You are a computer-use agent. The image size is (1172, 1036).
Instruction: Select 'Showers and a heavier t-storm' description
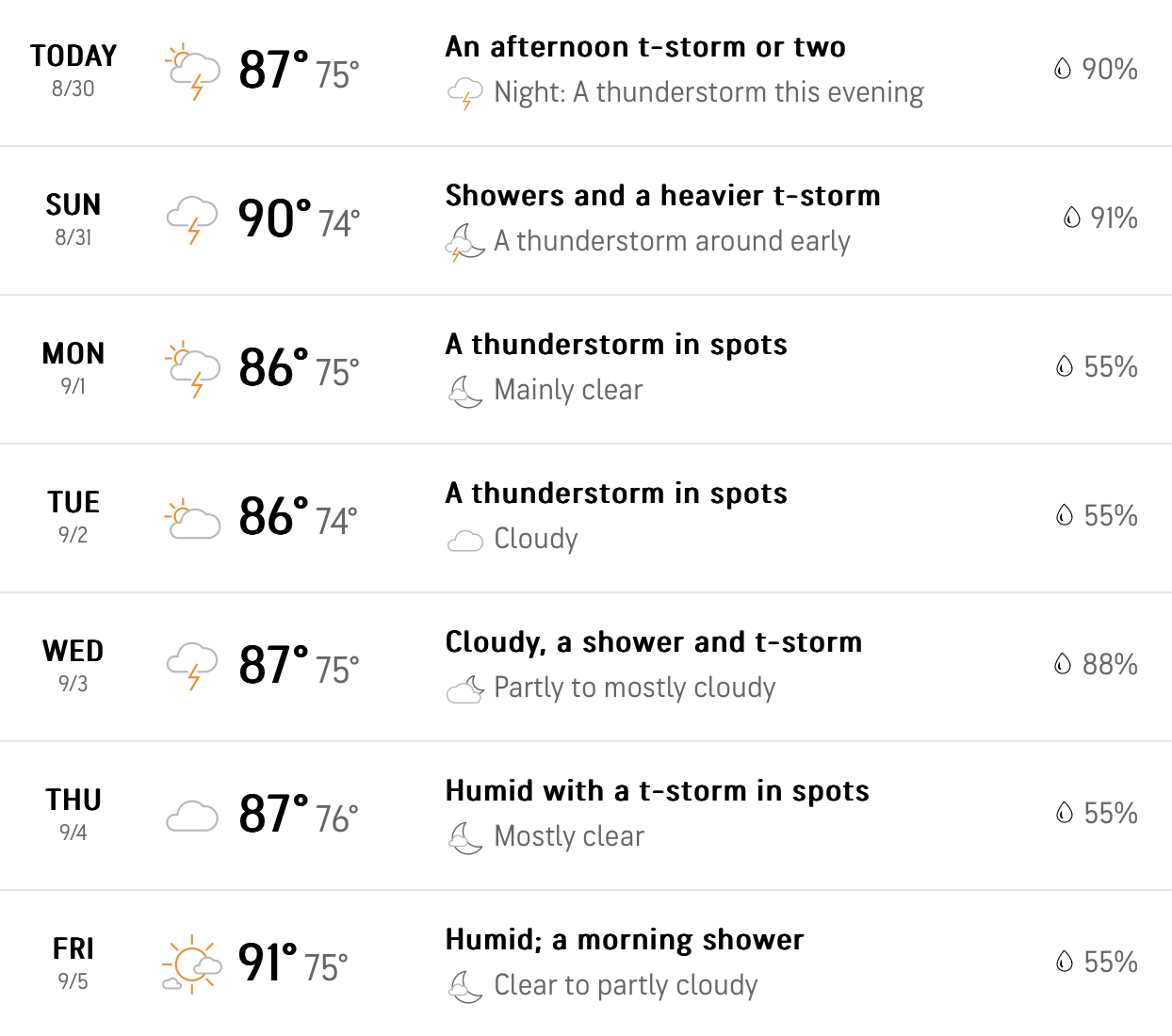(x=662, y=196)
